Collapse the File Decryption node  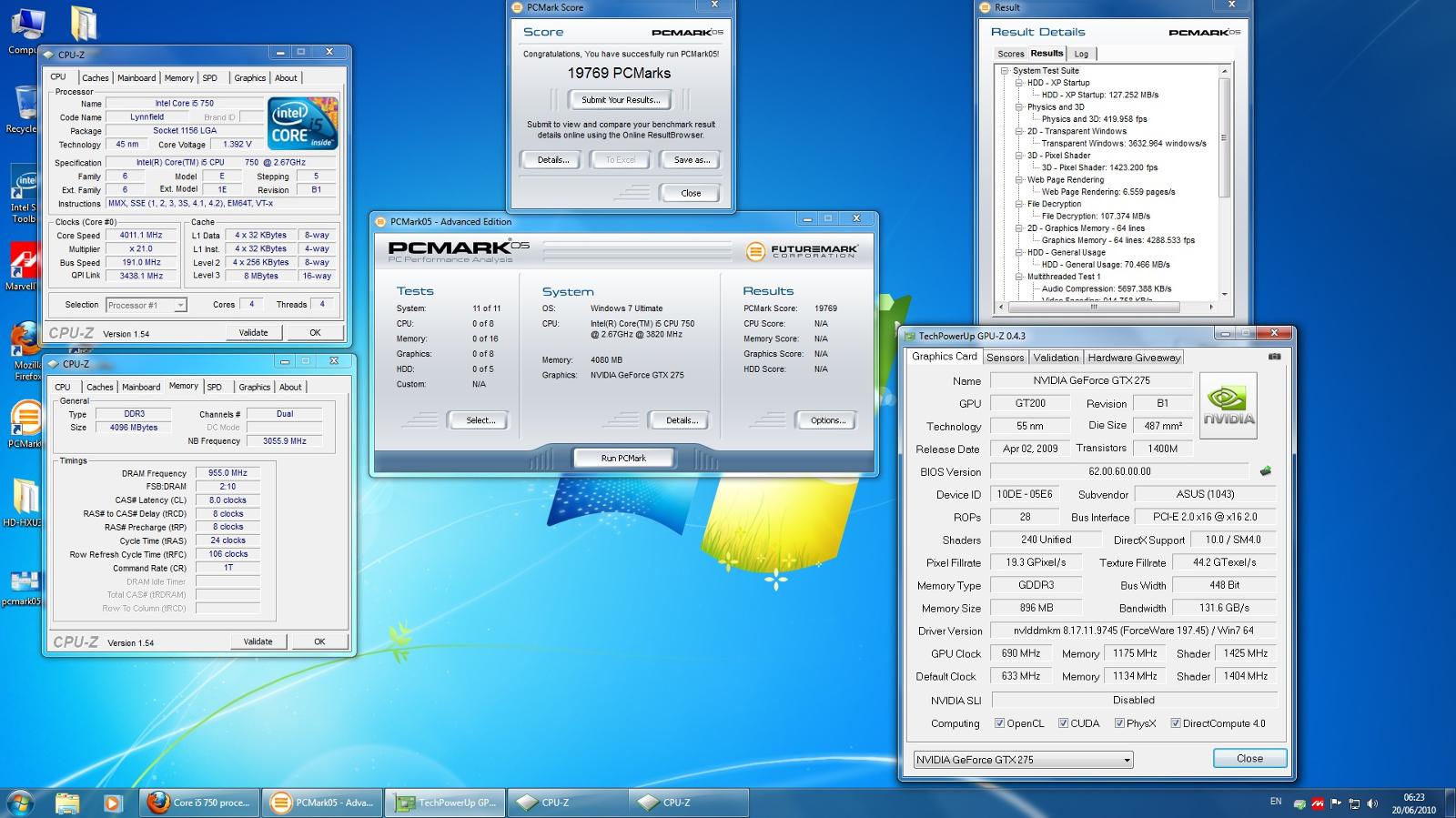click(x=1019, y=204)
